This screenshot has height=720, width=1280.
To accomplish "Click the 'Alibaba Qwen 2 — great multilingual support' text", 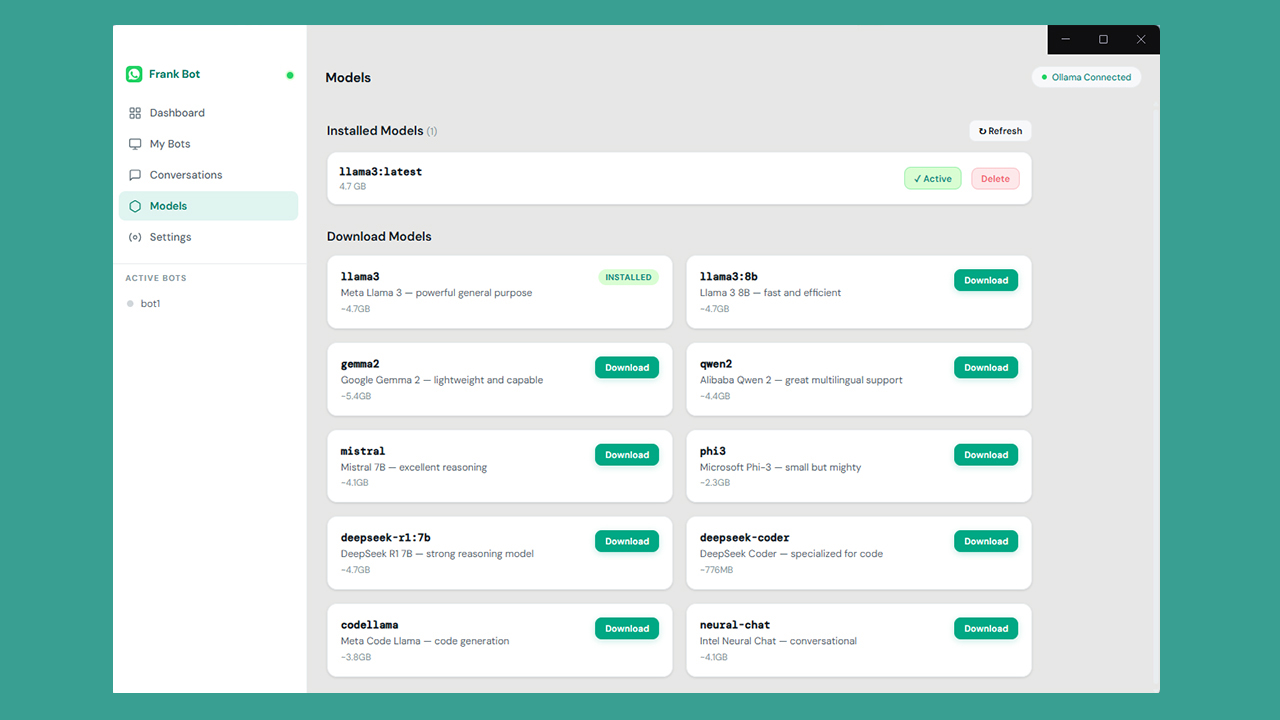I will pyautogui.click(x=801, y=380).
